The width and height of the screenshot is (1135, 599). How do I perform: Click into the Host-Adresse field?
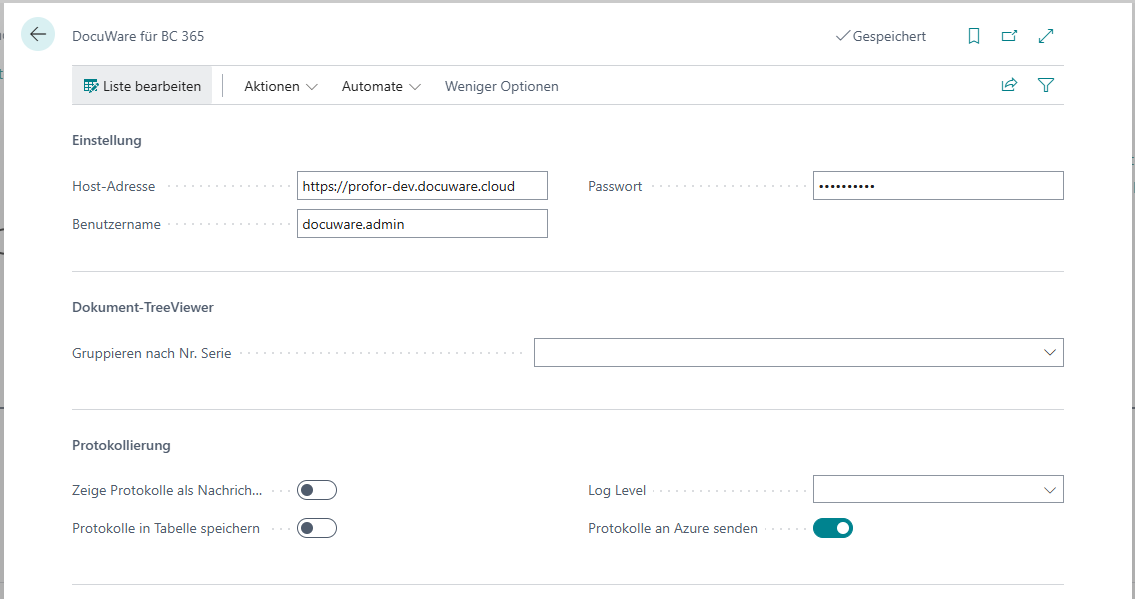pos(422,186)
